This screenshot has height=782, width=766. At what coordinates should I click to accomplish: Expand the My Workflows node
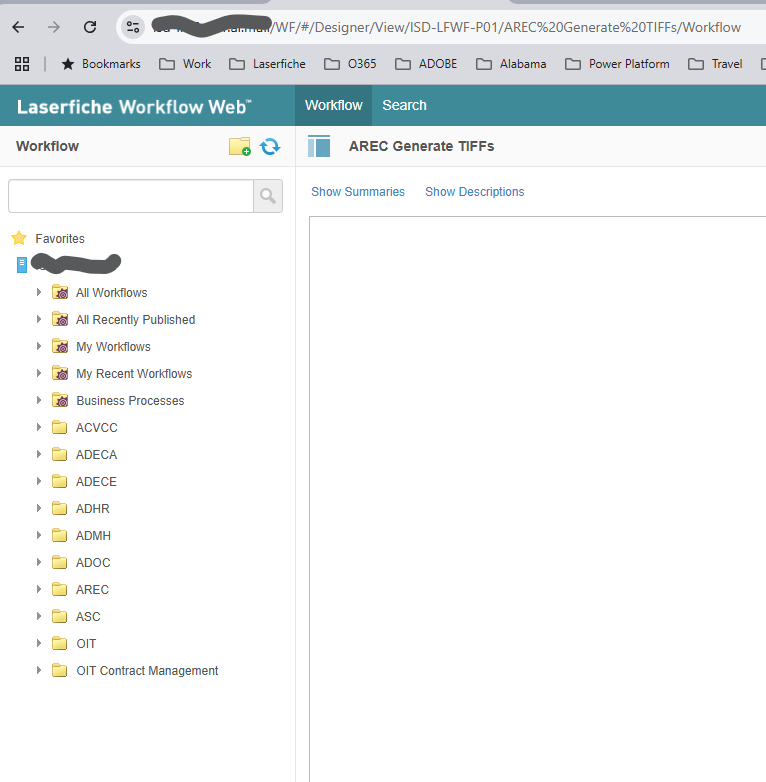[x=39, y=346]
